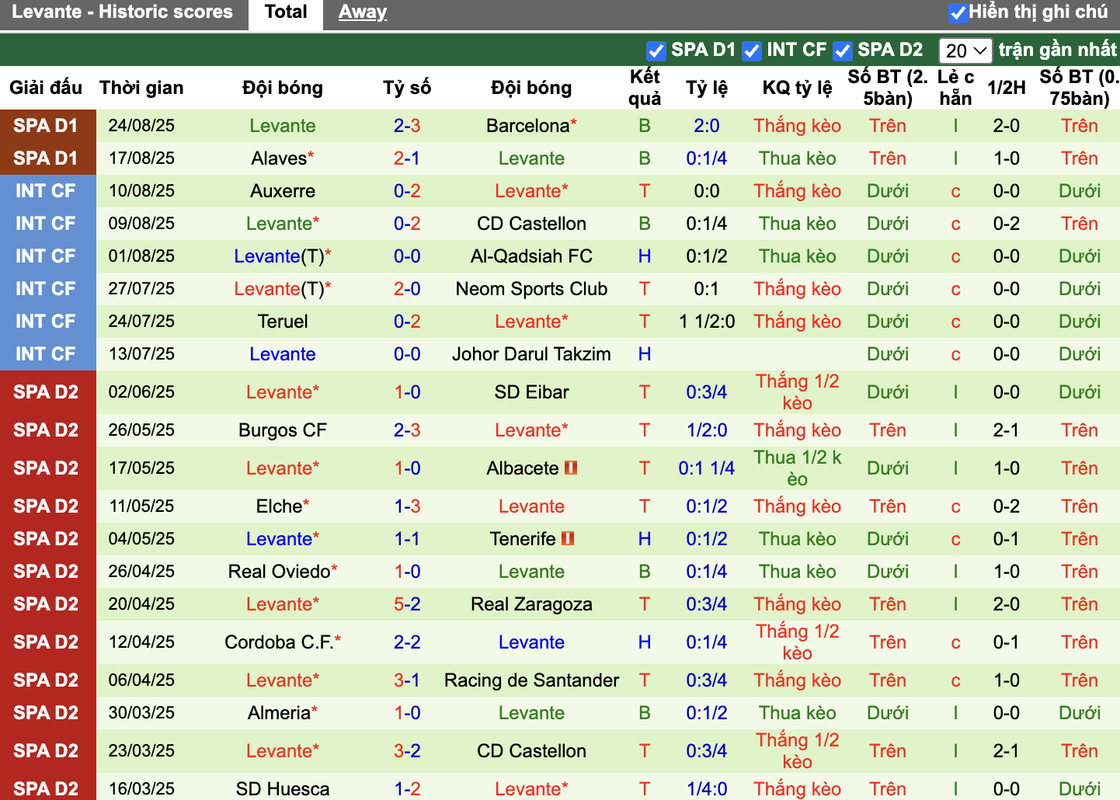Click the 2-3 score against Barcelona
Screen dimensions: 1120x800
(x=406, y=126)
